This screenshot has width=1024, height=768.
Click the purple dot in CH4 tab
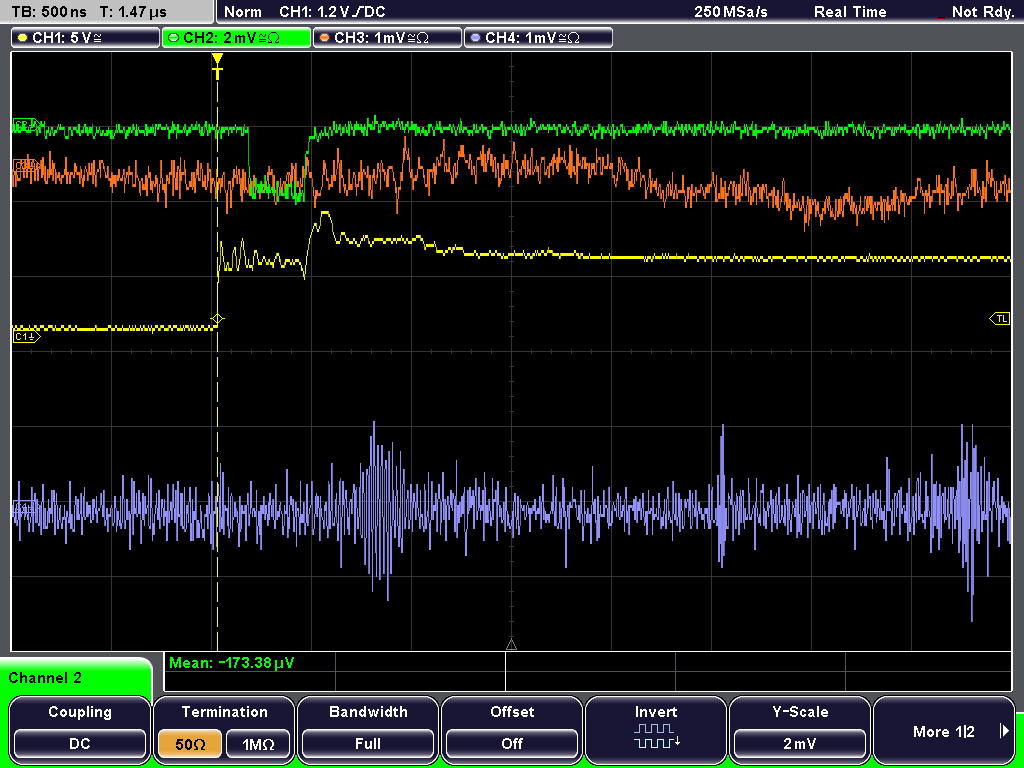[x=475, y=38]
